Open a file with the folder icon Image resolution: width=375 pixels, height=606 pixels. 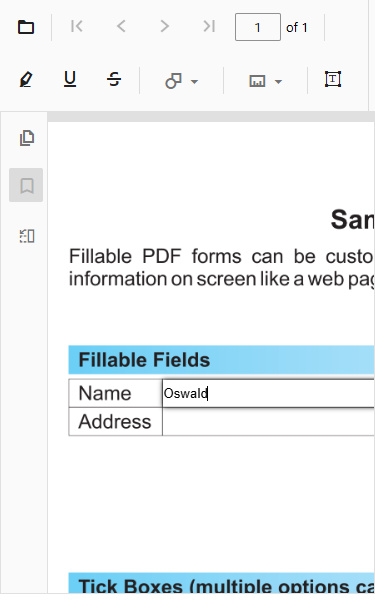pos(26,27)
